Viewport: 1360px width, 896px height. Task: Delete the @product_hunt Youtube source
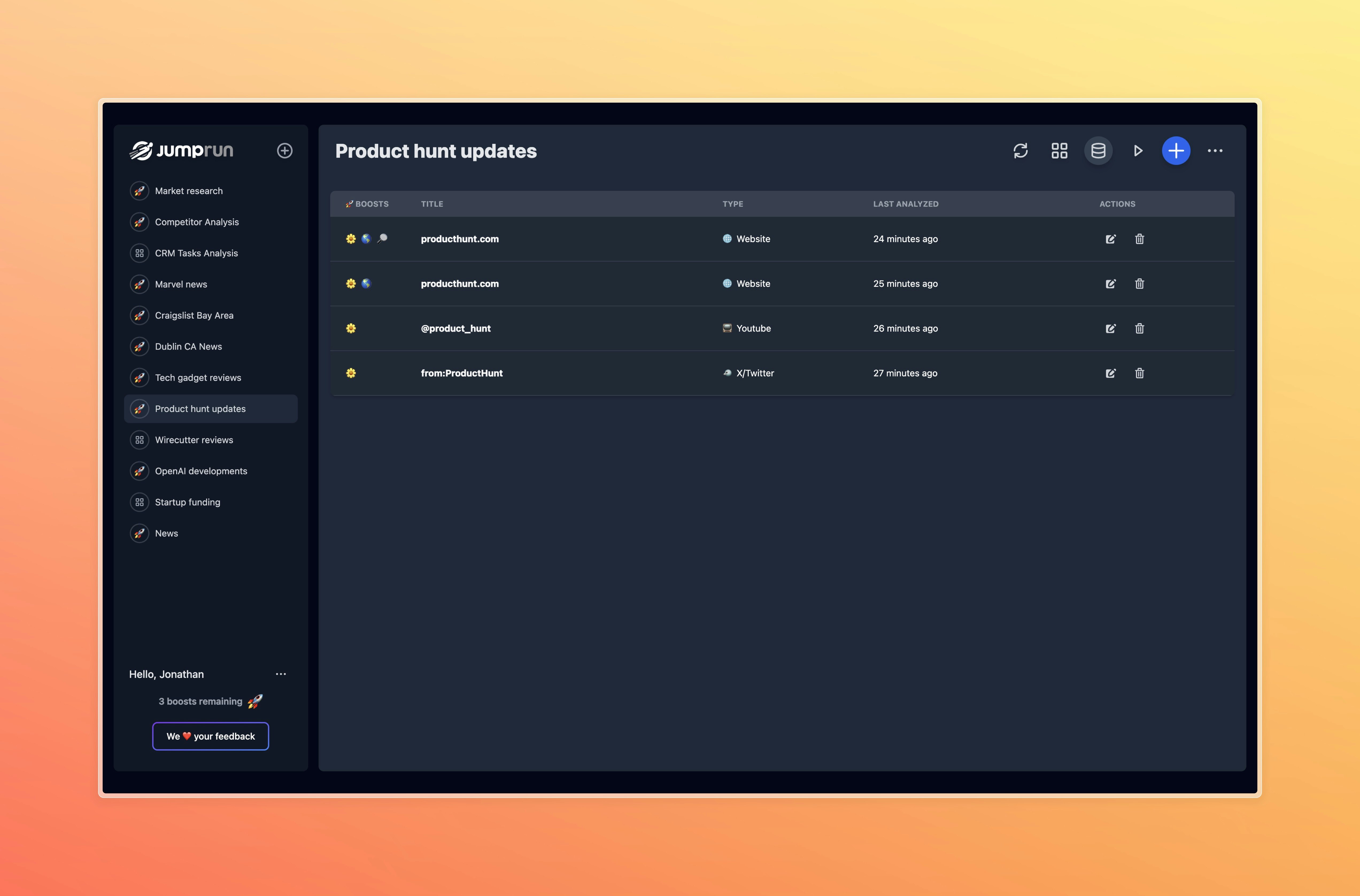tap(1139, 329)
